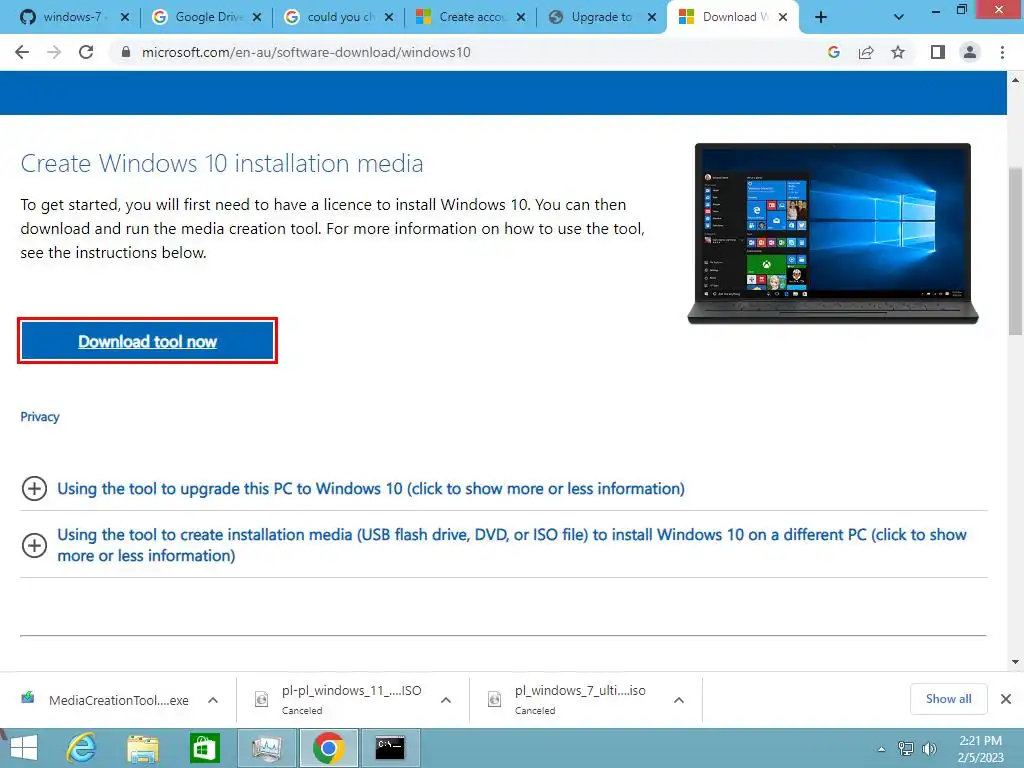Close the Google Drive tab

click(257, 18)
